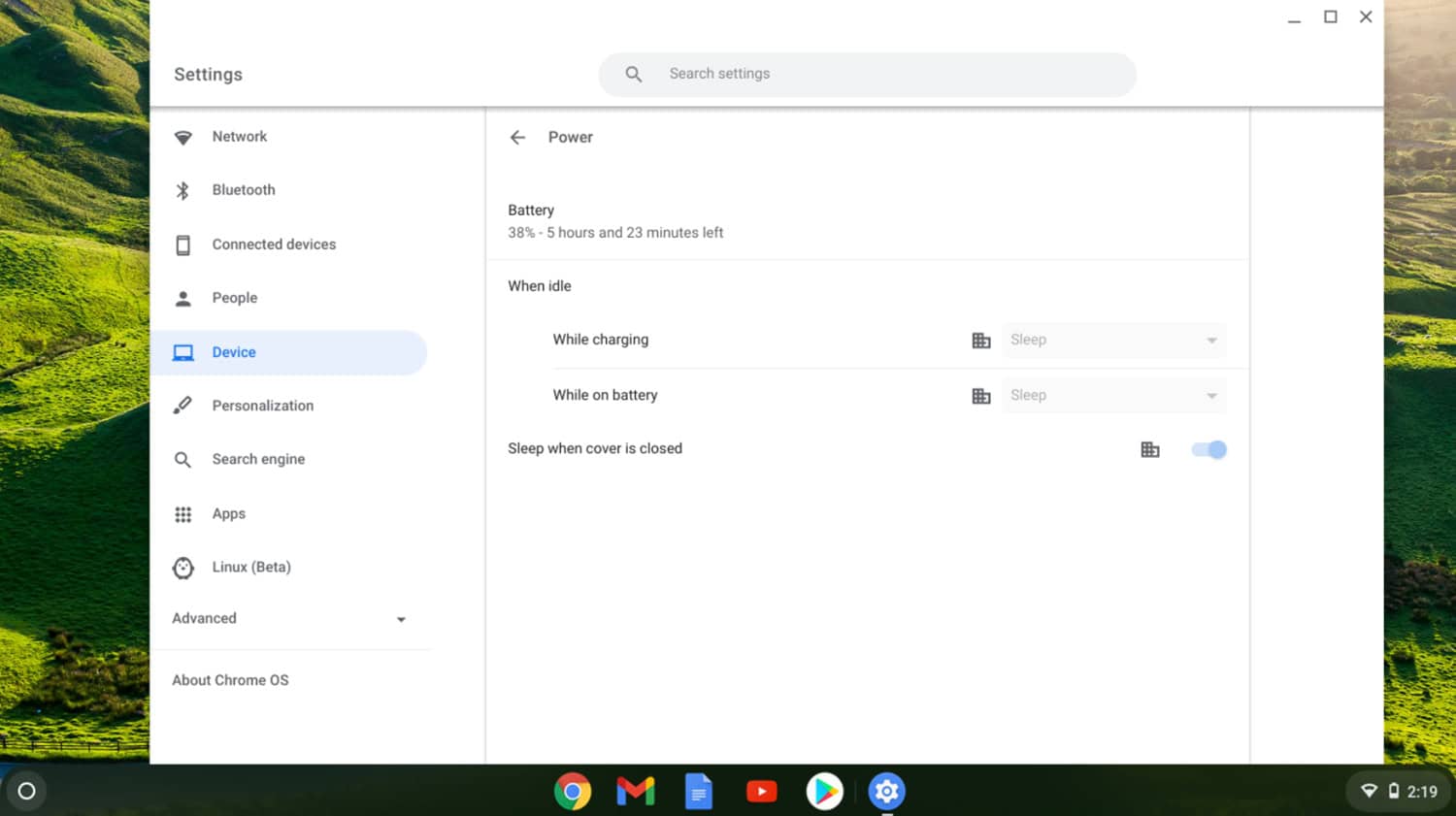The width and height of the screenshot is (1456, 816).
Task: Click the Connected devices phone icon
Action: coord(182,245)
